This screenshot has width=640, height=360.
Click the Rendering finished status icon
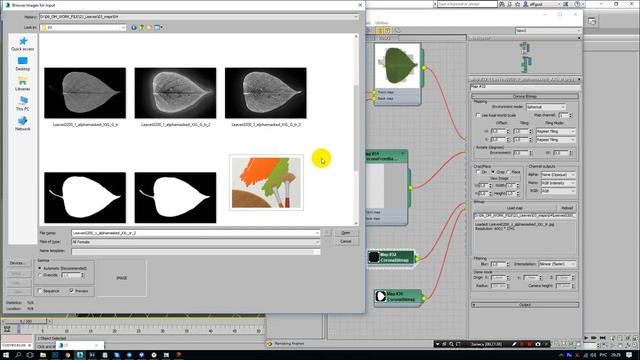pyautogui.click(x=269, y=344)
